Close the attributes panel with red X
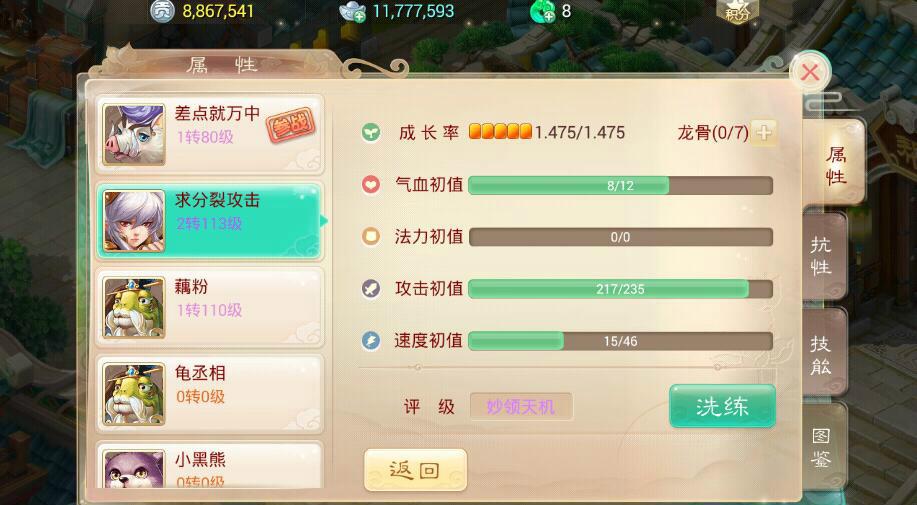This screenshot has width=917, height=505. pos(810,72)
